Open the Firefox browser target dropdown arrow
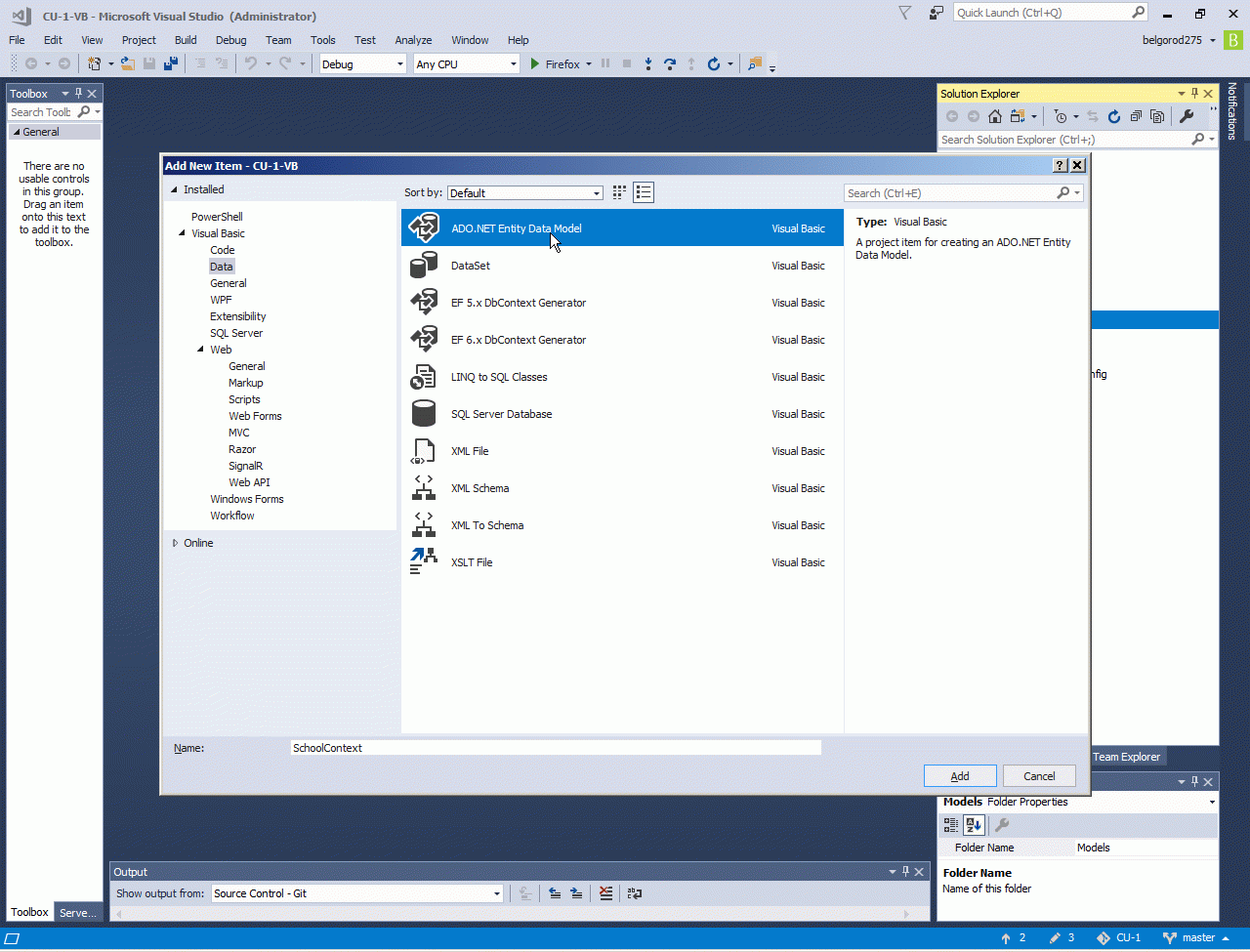1250x952 pixels. (589, 64)
